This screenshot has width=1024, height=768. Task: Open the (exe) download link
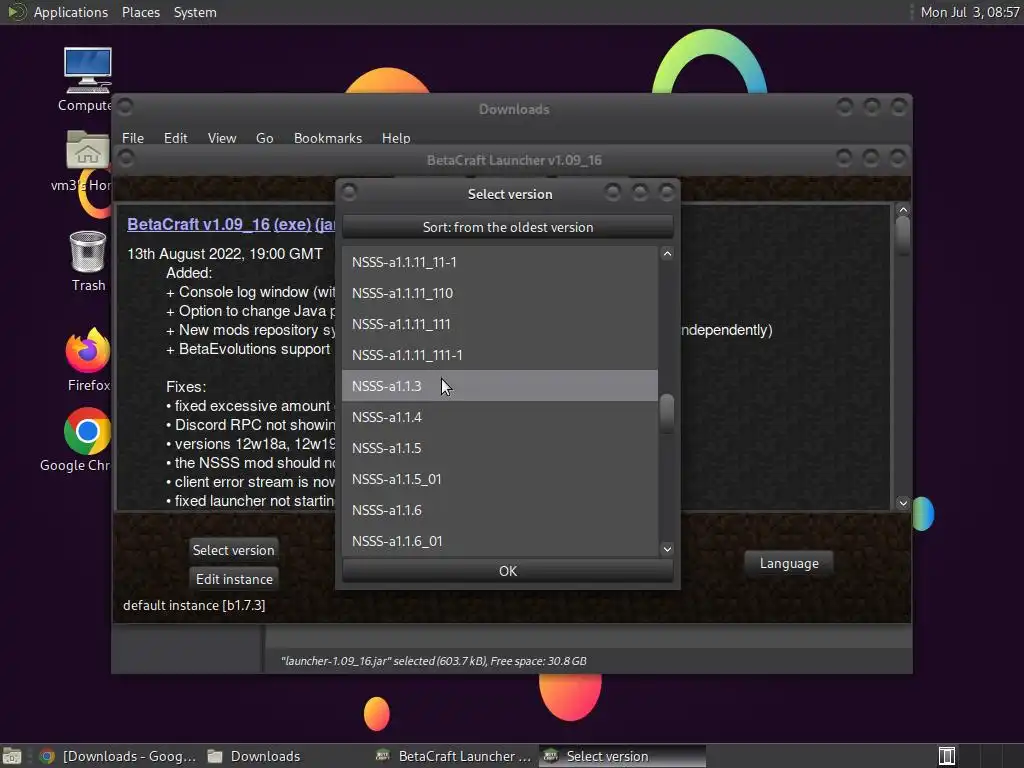click(x=292, y=224)
